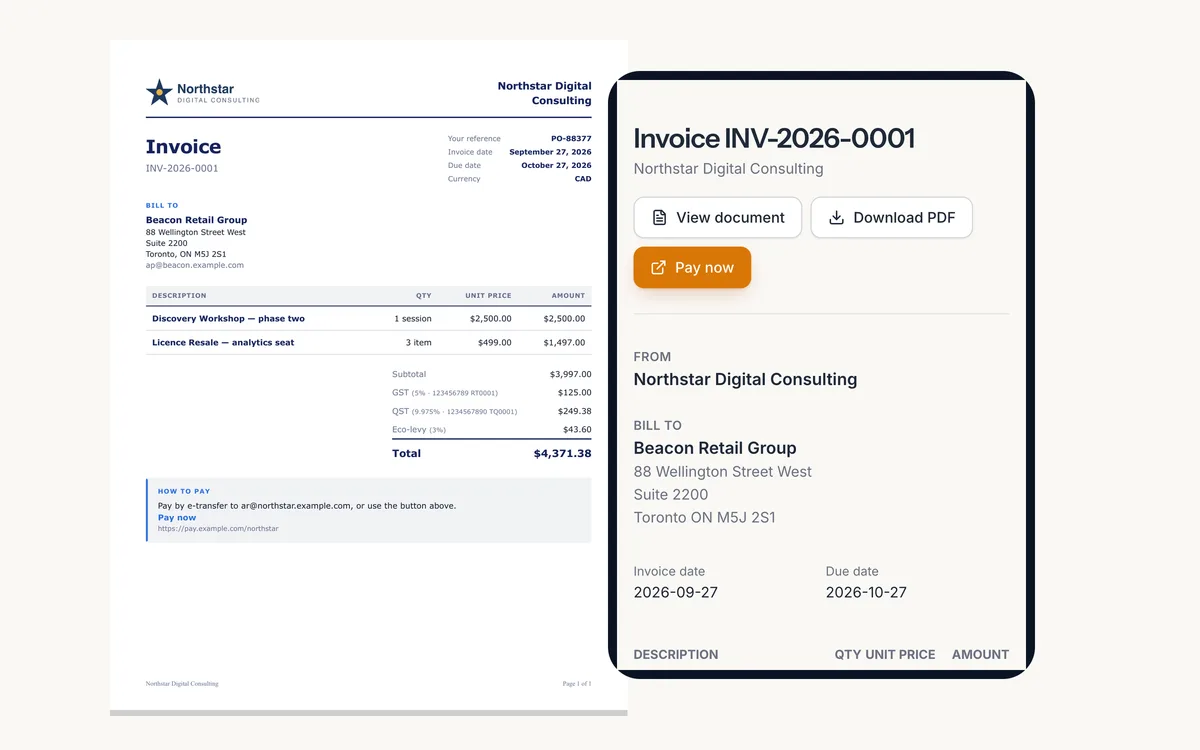Click the Total amount $4,371.38

pos(562,453)
